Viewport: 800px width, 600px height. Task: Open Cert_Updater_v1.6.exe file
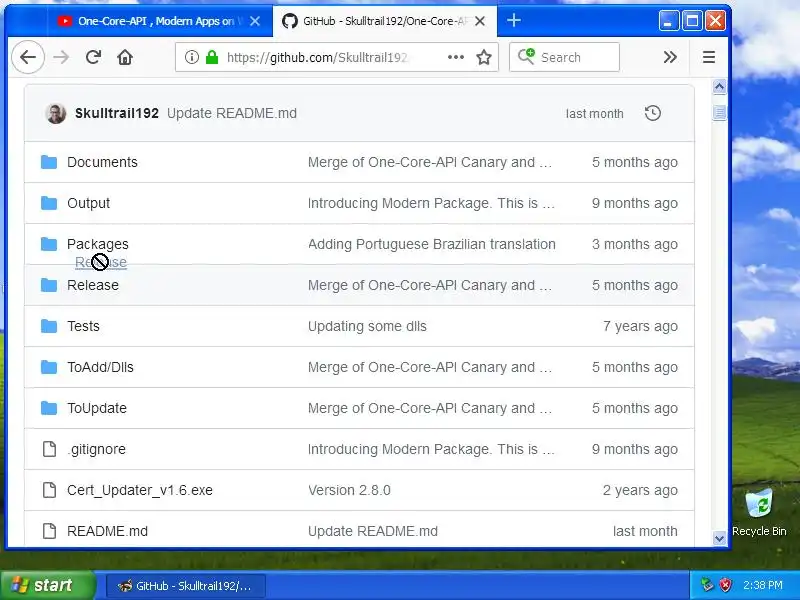[140, 490]
